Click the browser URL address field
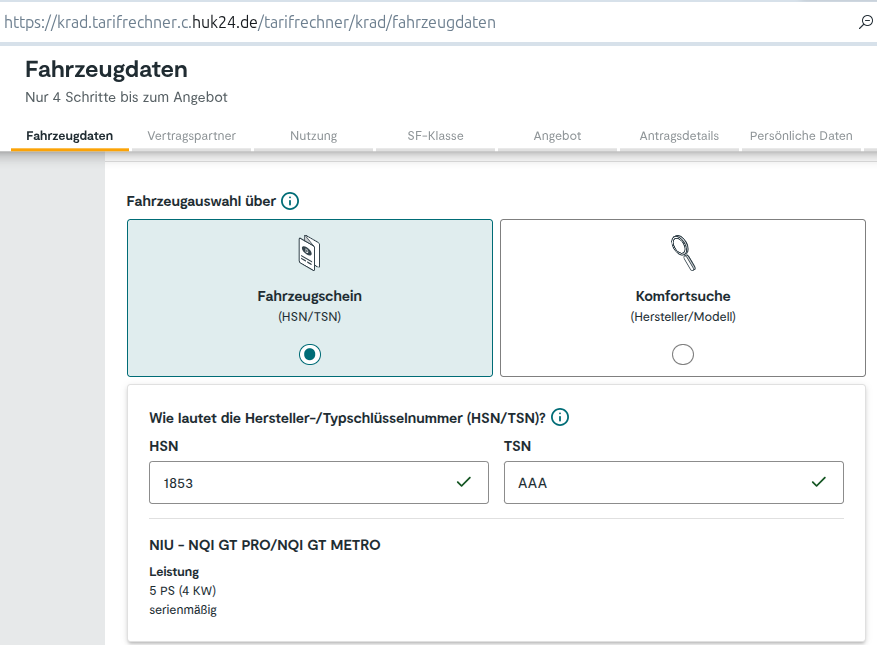Image resolution: width=877 pixels, height=645 pixels. point(400,22)
